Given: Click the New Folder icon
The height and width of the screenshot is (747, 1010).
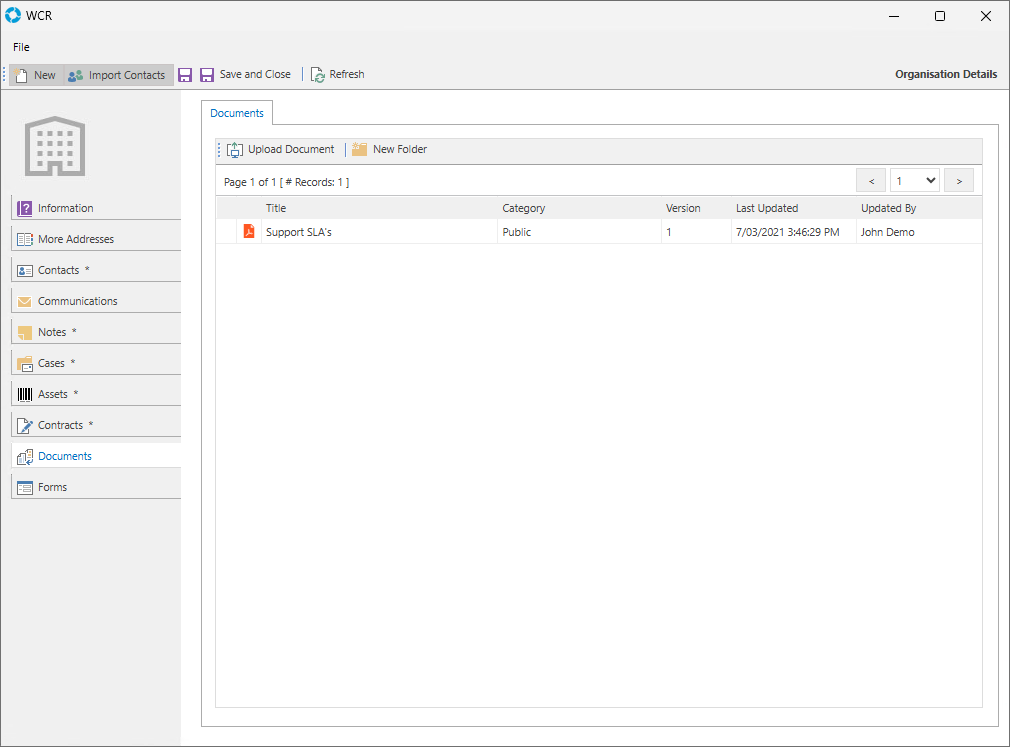Looking at the screenshot, I should coord(360,150).
